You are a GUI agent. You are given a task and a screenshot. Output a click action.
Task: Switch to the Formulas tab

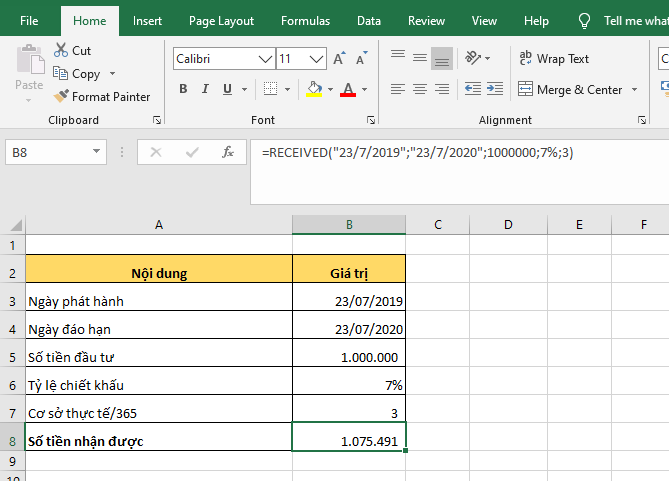[305, 20]
